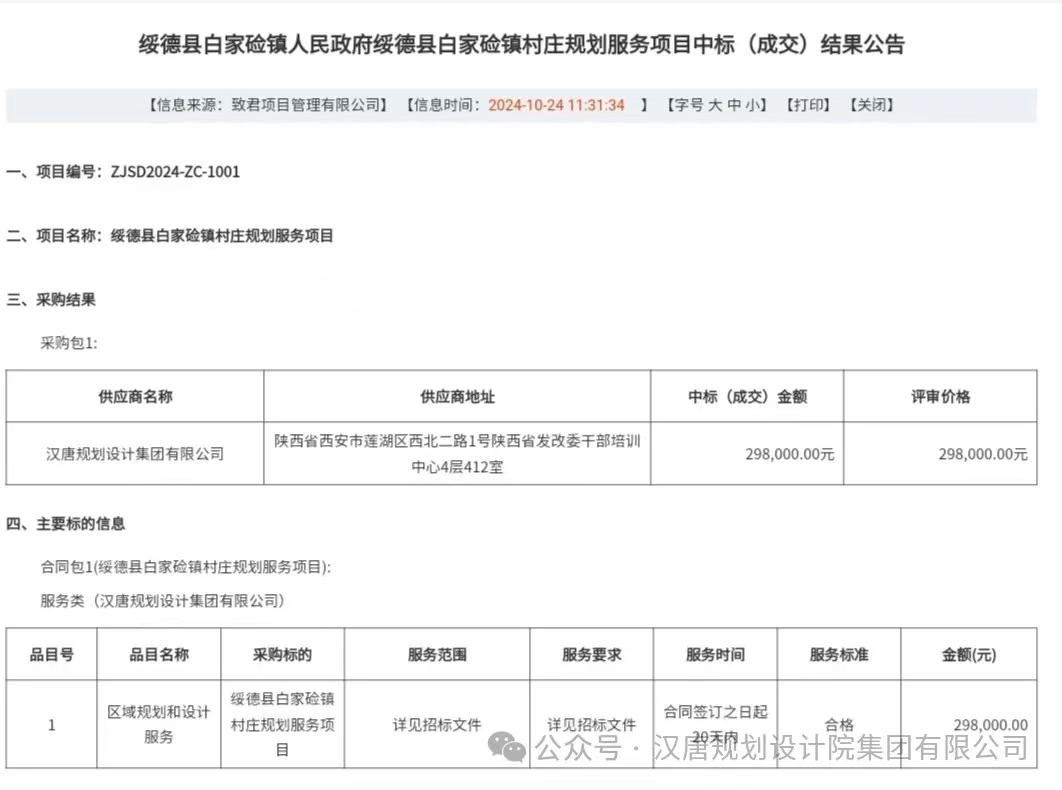
Task: Click the 品目号 column header
Action: [x=51, y=655]
